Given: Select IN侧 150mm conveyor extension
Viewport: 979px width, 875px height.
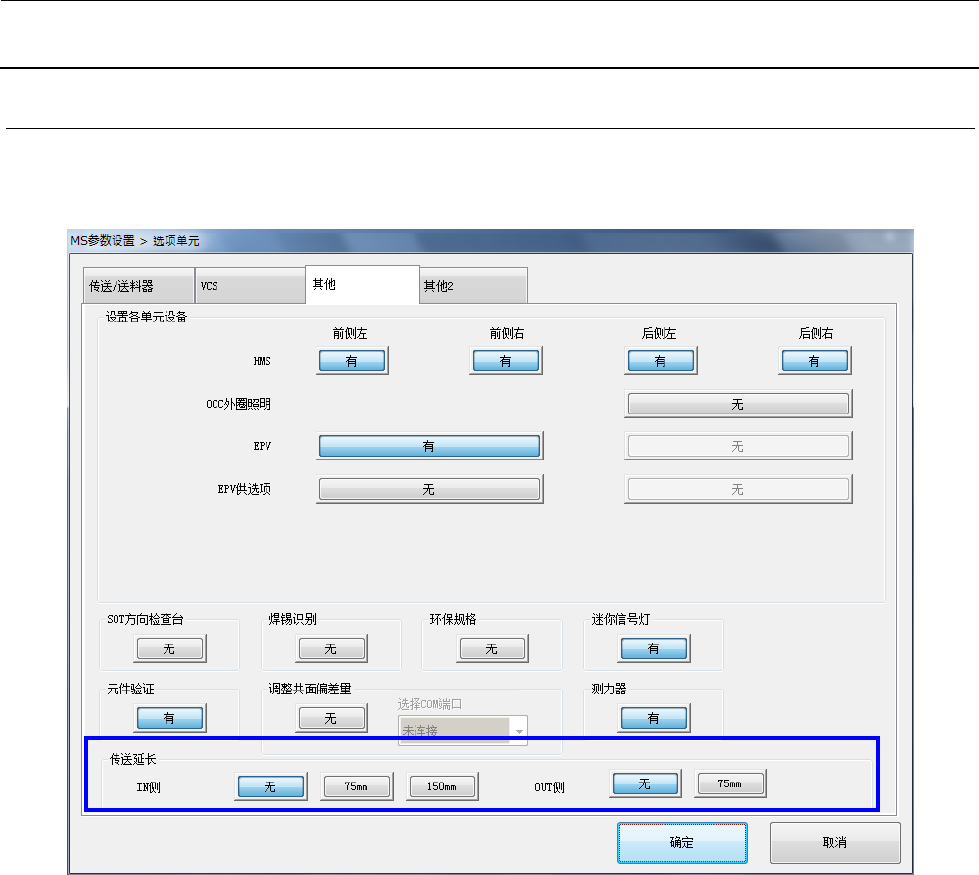Looking at the screenshot, I should tap(443, 786).
